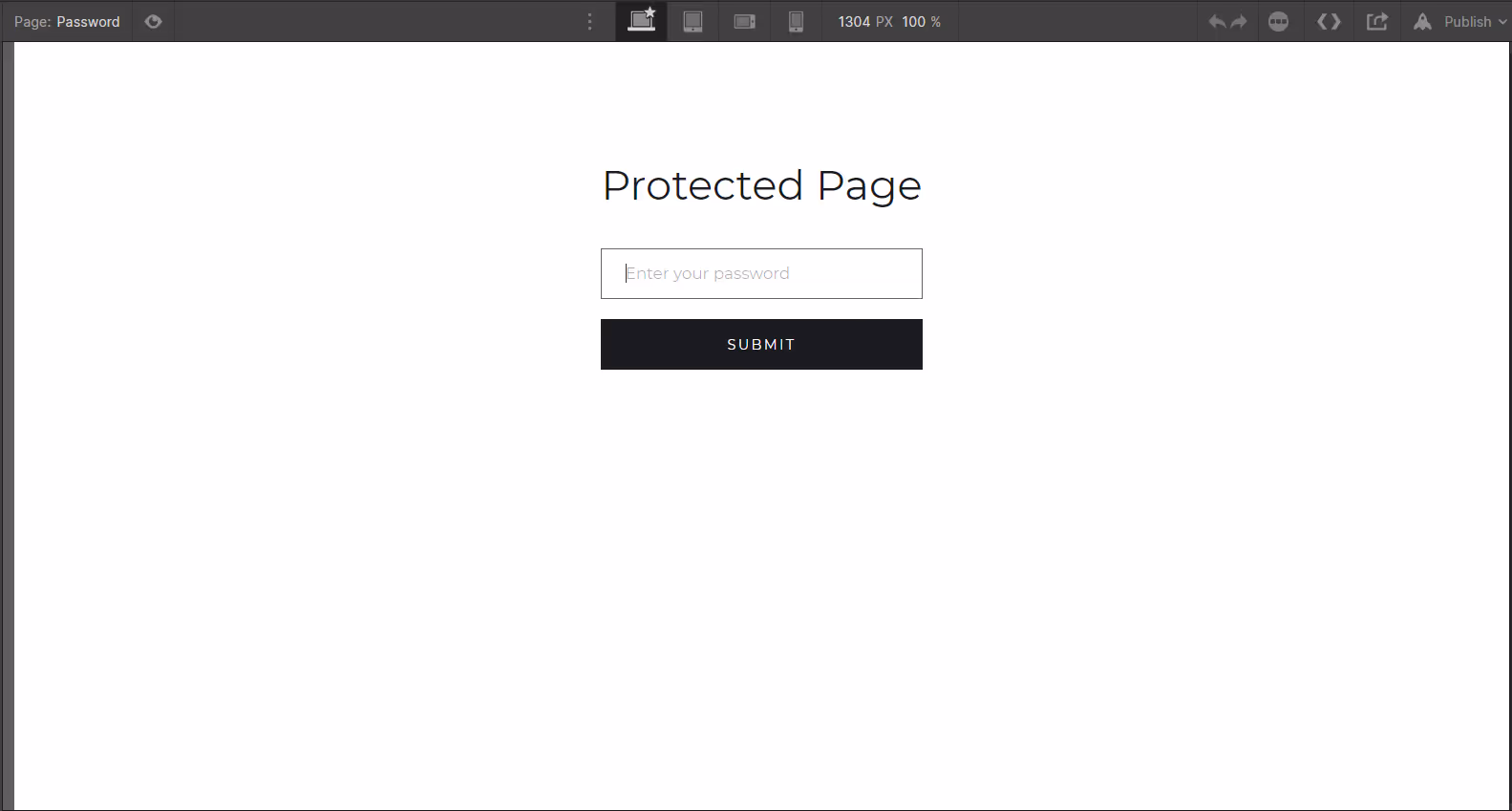Click the Enter your password field

click(761, 273)
